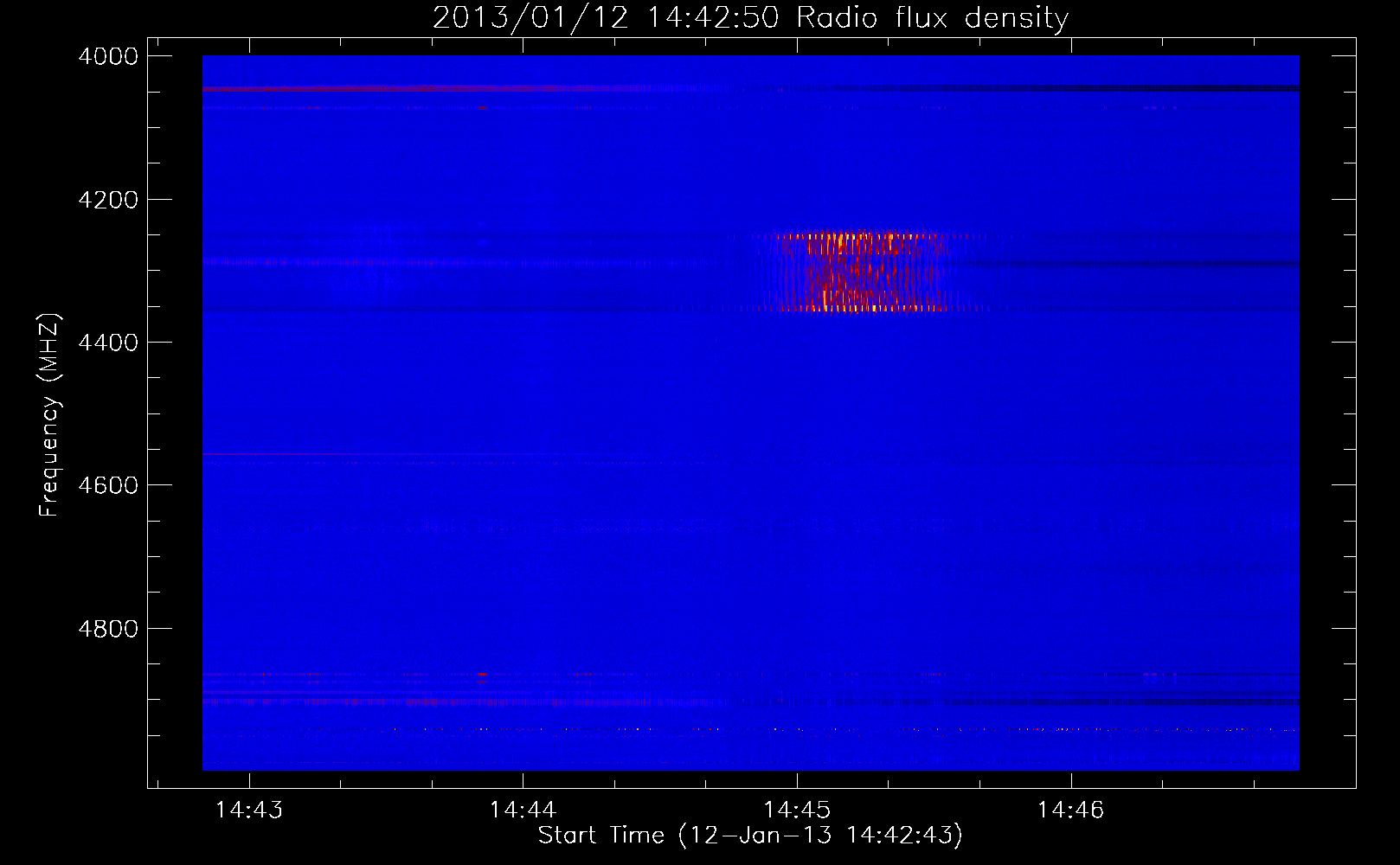This screenshot has width=1400, height=865.
Task: Click the x-axis label 'Start Time (12-Jan-13 14:42:43)'
Action: click(x=750, y=836)
